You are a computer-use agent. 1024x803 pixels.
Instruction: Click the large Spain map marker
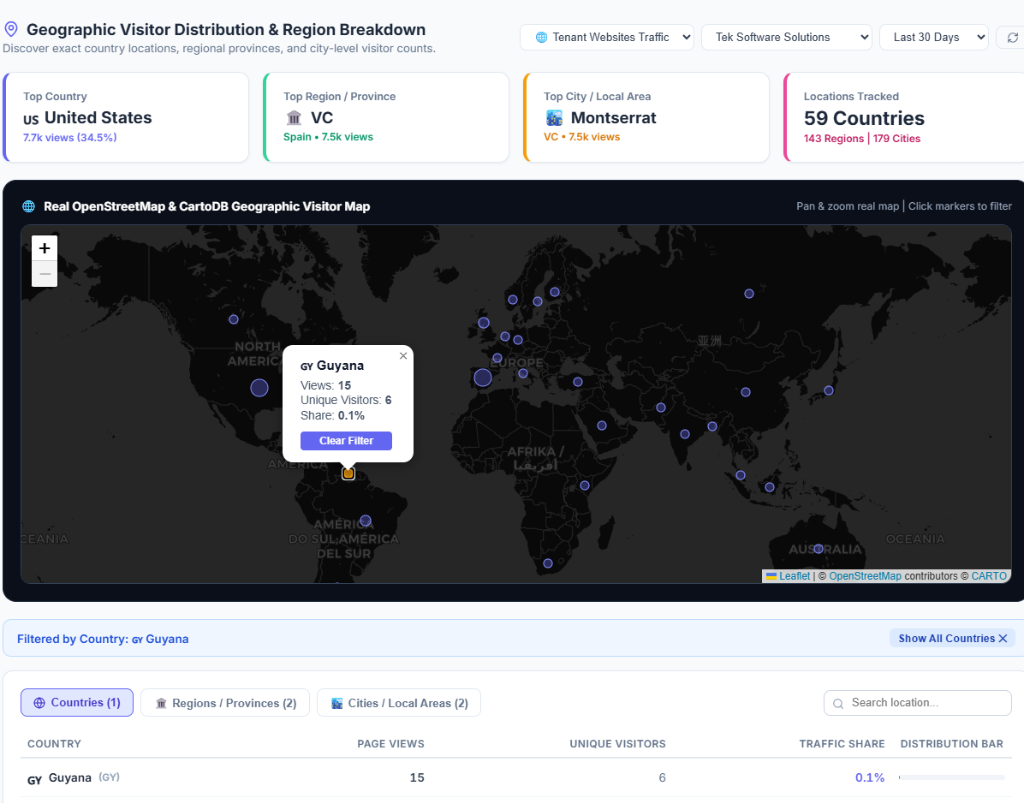coord(483,377)
